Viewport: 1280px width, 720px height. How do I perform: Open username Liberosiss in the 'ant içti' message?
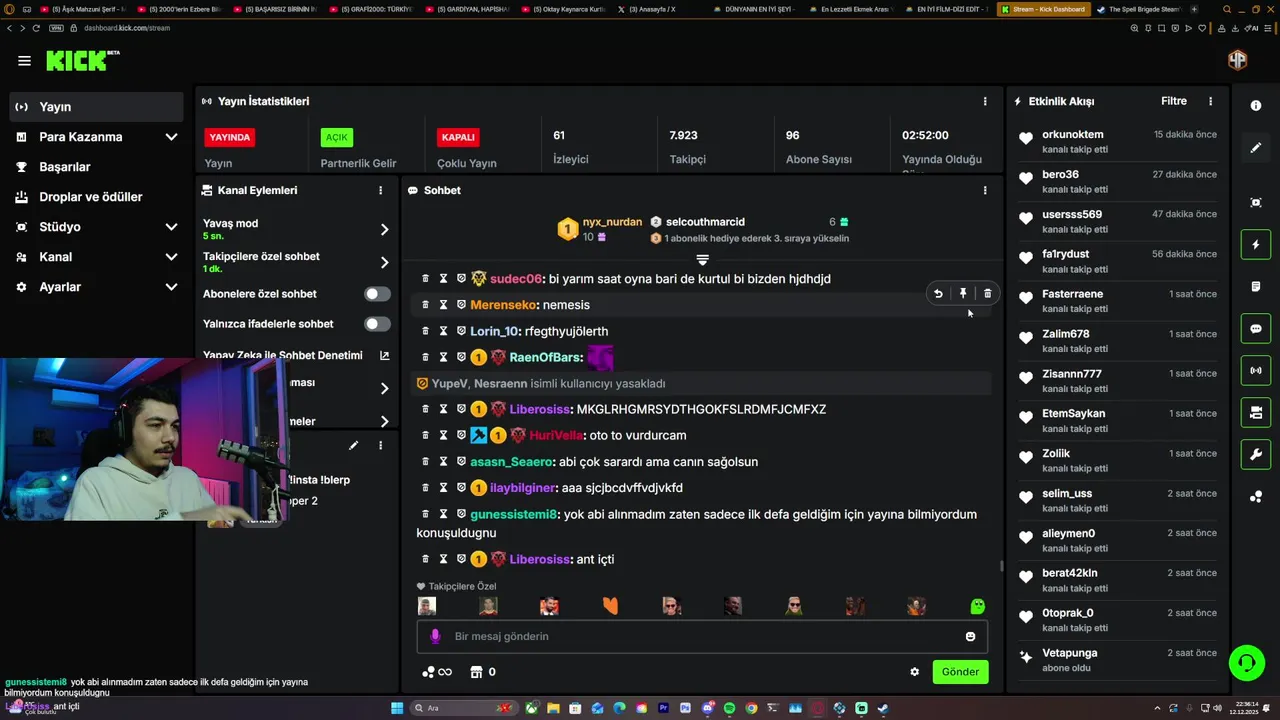click(540, 559)
